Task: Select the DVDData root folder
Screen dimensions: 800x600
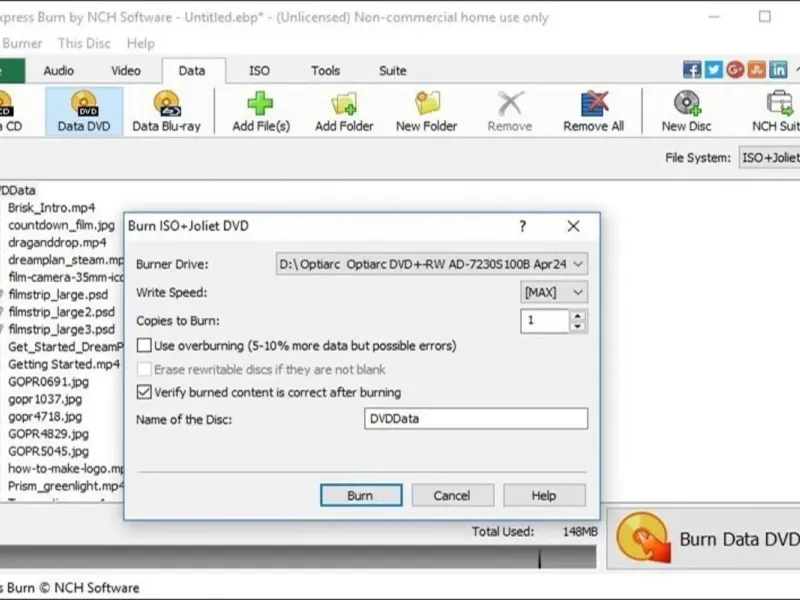Action: coord(18,190)
